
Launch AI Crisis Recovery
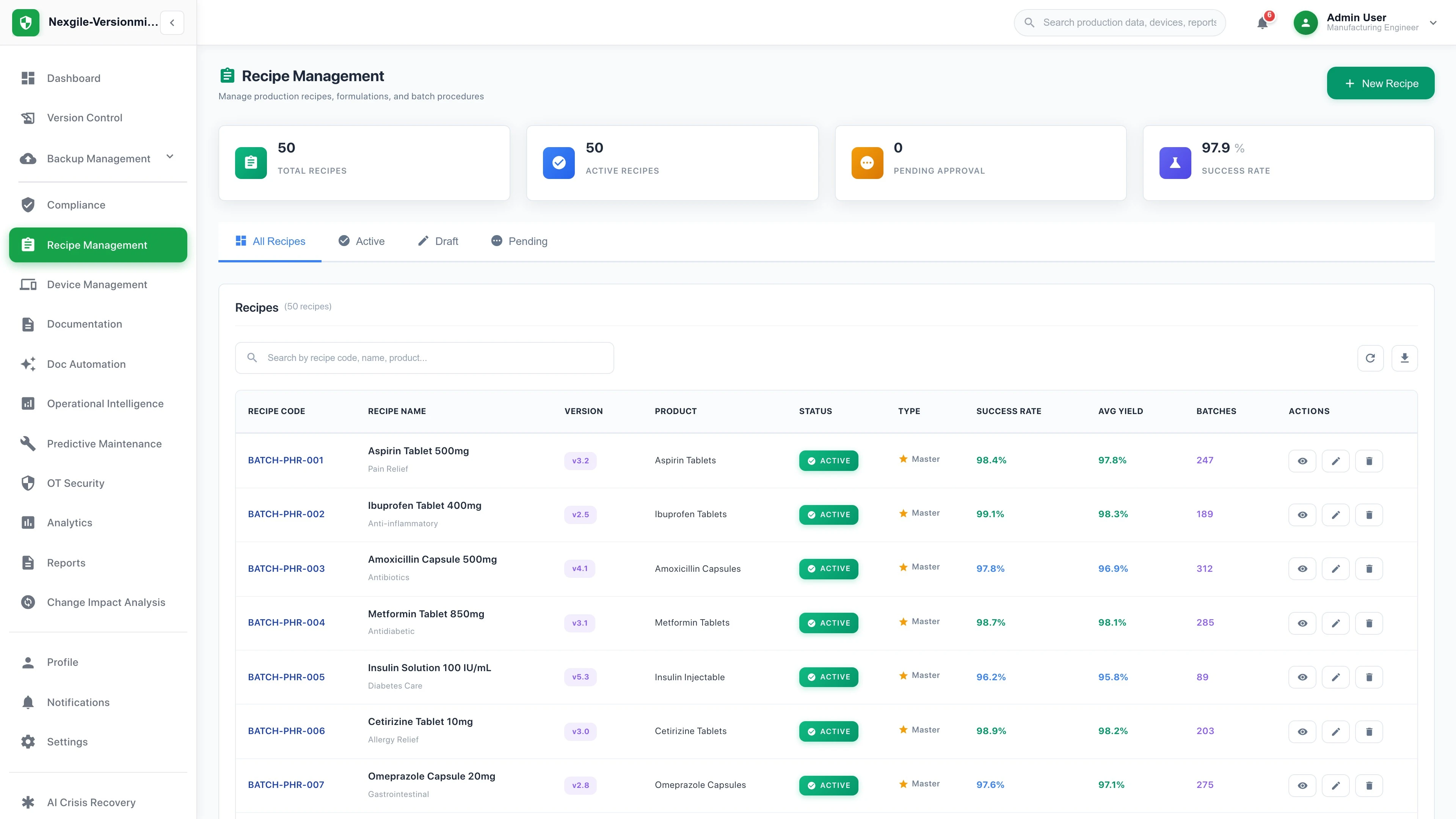tap(91, 802)
